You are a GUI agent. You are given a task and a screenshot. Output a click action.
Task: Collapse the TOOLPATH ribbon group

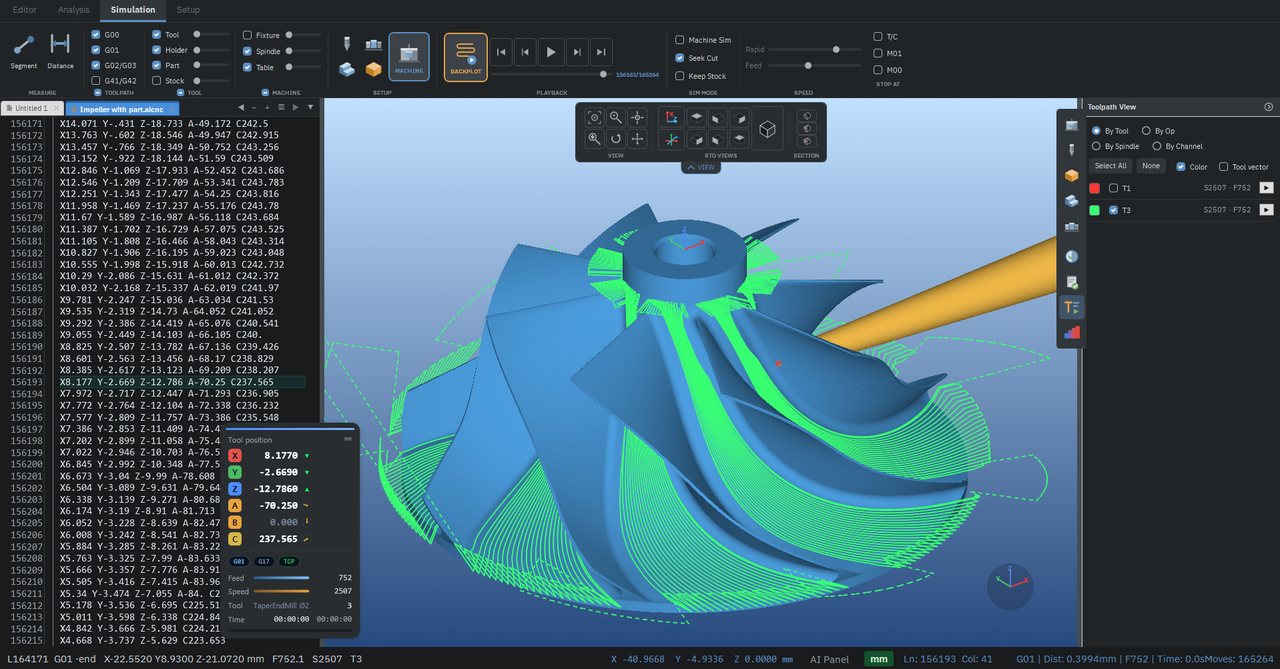coord(99,92)
